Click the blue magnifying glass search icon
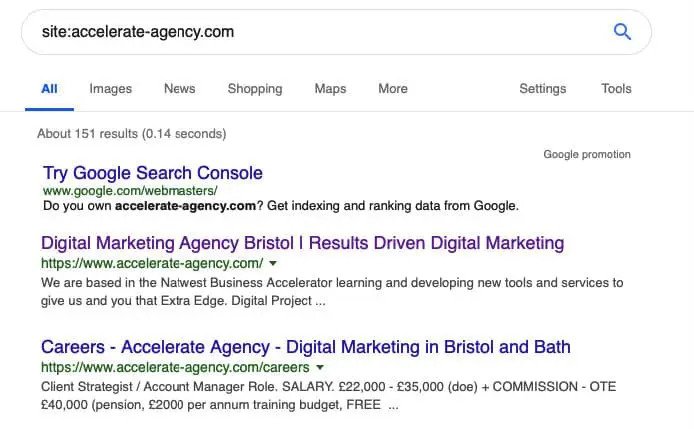The image size is (694, 429). point(622,32)
